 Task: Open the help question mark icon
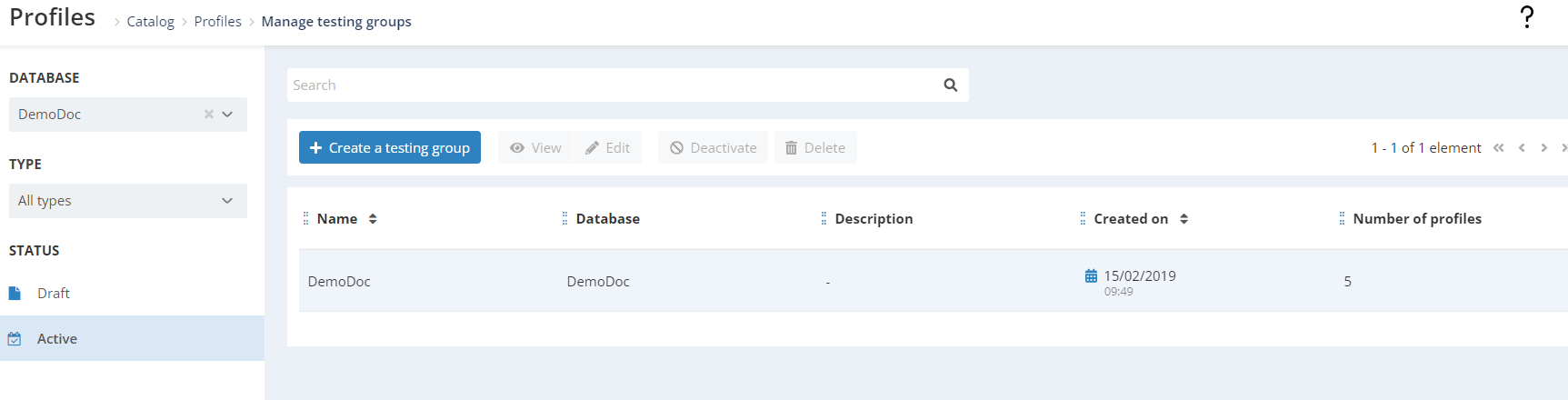(1527, 17)
